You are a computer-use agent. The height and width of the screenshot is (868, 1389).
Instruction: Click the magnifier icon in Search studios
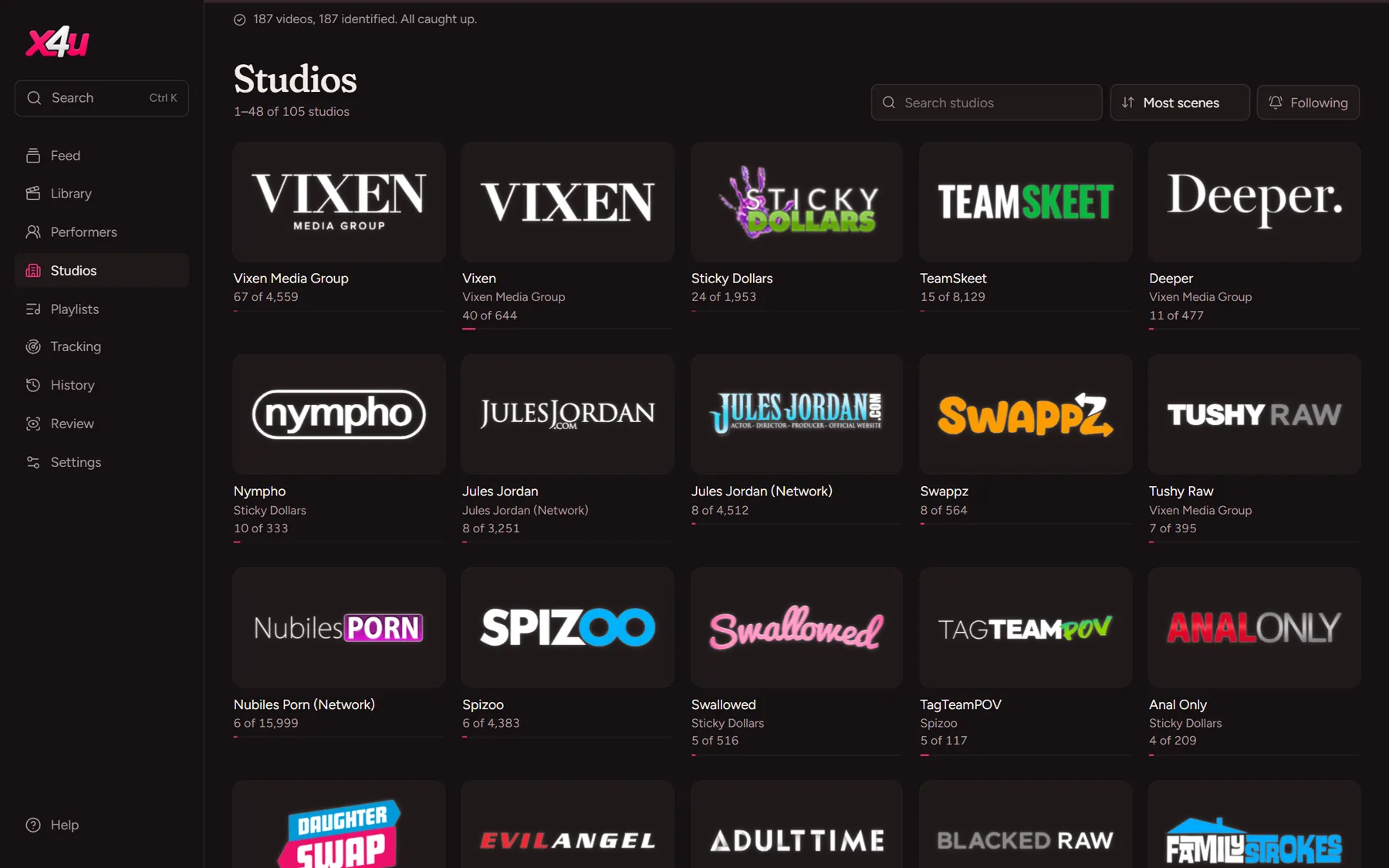(889, 103)
